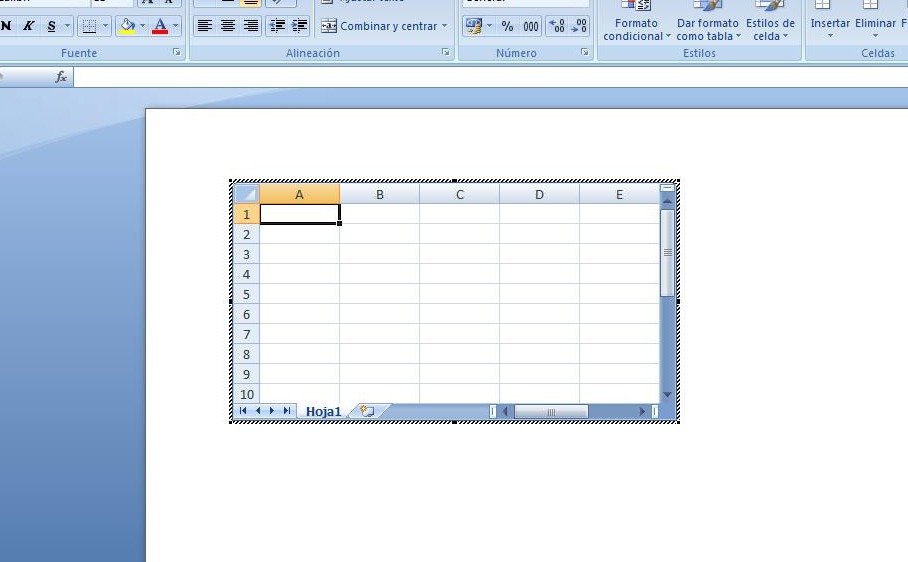The width and height of the screenshot is (908, 562).
Task: Select column A header
Action: (299, 194)
